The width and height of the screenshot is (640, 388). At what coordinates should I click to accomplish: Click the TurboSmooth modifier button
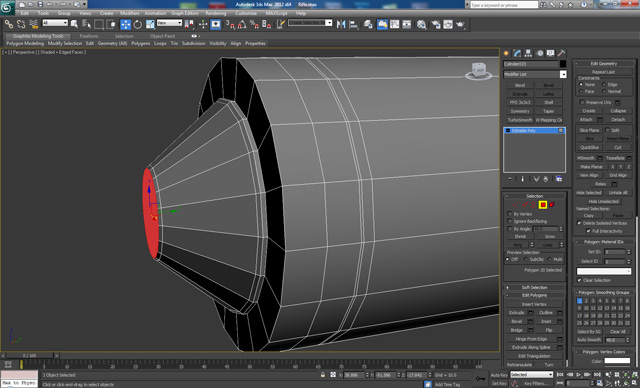coord(520,120)
